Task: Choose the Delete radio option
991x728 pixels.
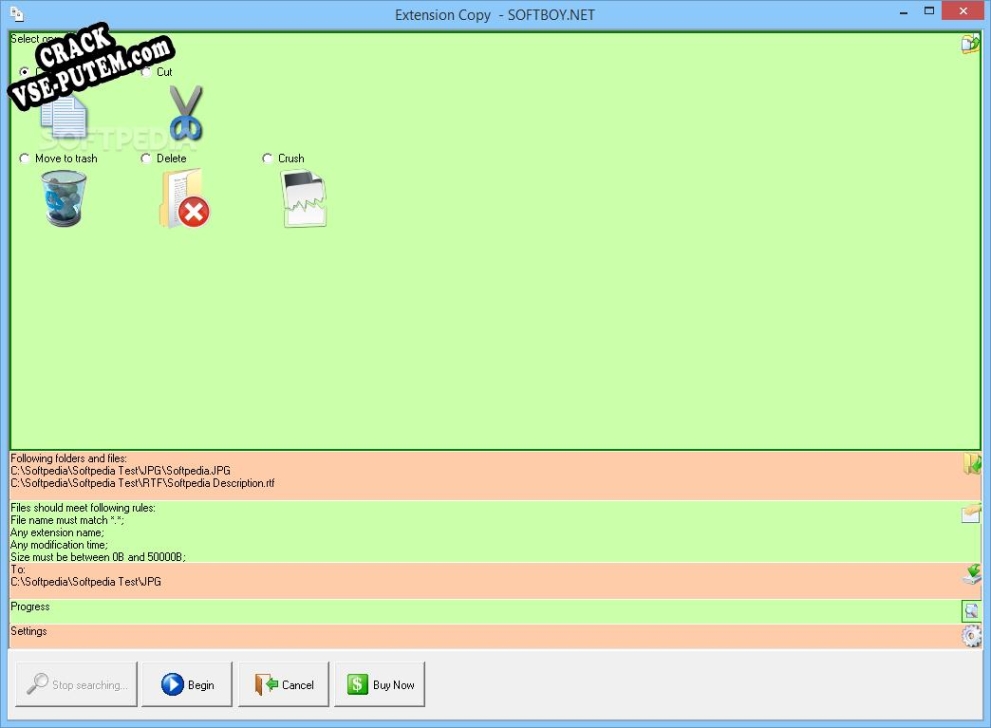Action: point(147,158)
